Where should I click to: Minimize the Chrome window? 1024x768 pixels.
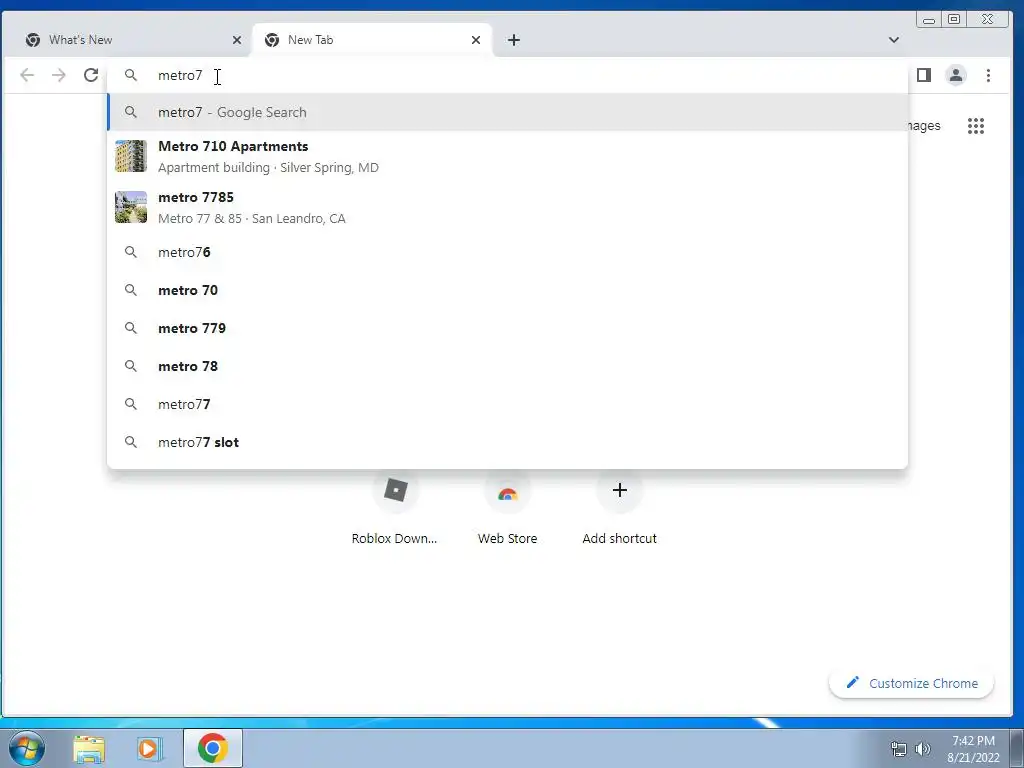tap(929, 20)
